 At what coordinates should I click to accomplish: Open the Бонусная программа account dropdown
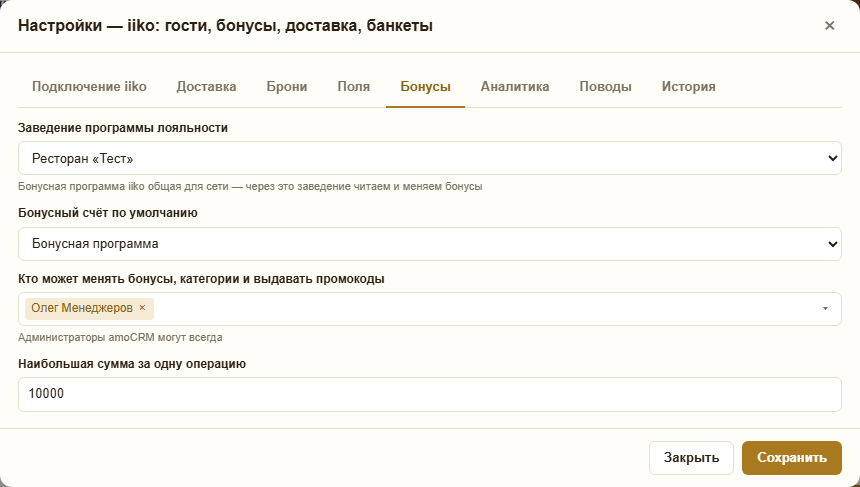[x=430, y=244]
